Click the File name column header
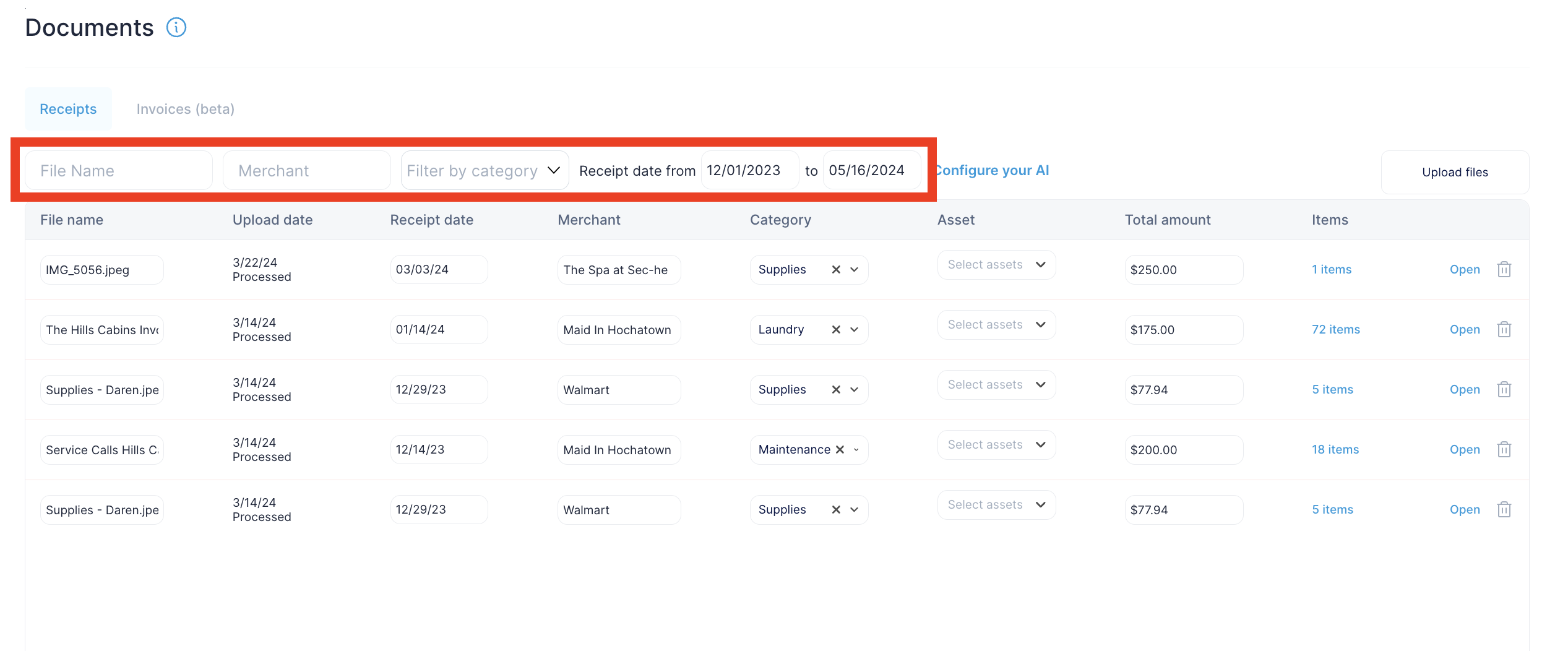The height and width of the screenshot is (651, 1568). coord(72,220)
